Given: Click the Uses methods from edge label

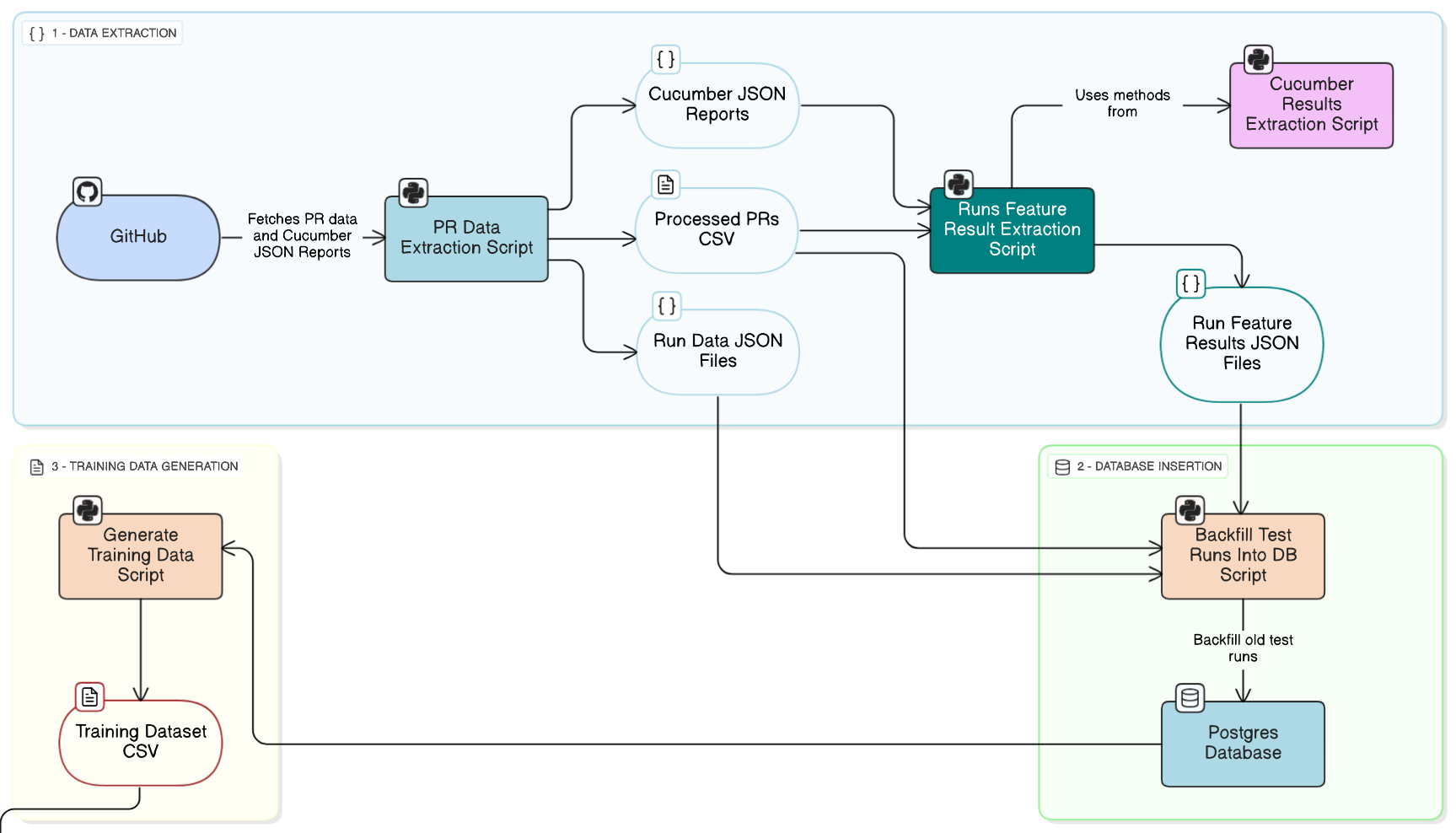Looking at the screenshot, I should [x=1121, y=103].
